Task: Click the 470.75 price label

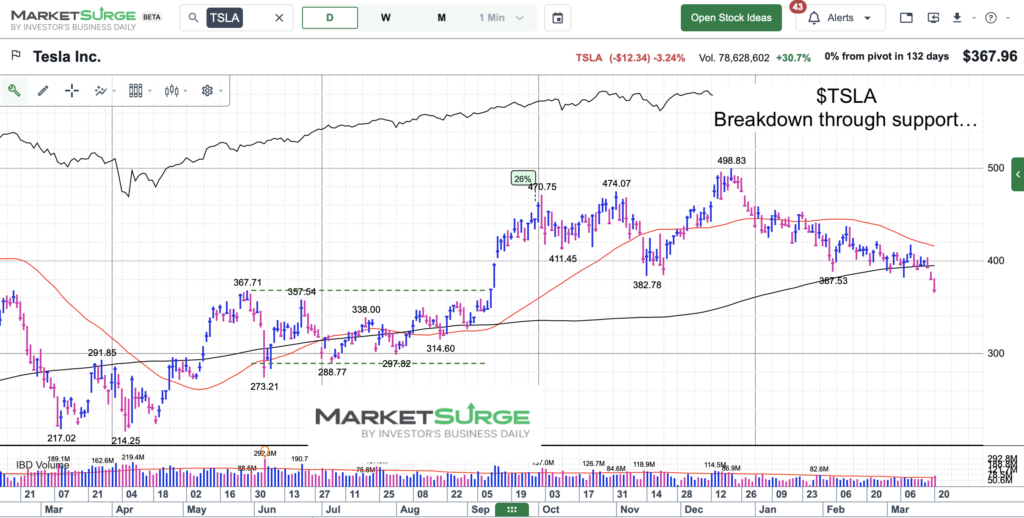Action: (542, 186)
